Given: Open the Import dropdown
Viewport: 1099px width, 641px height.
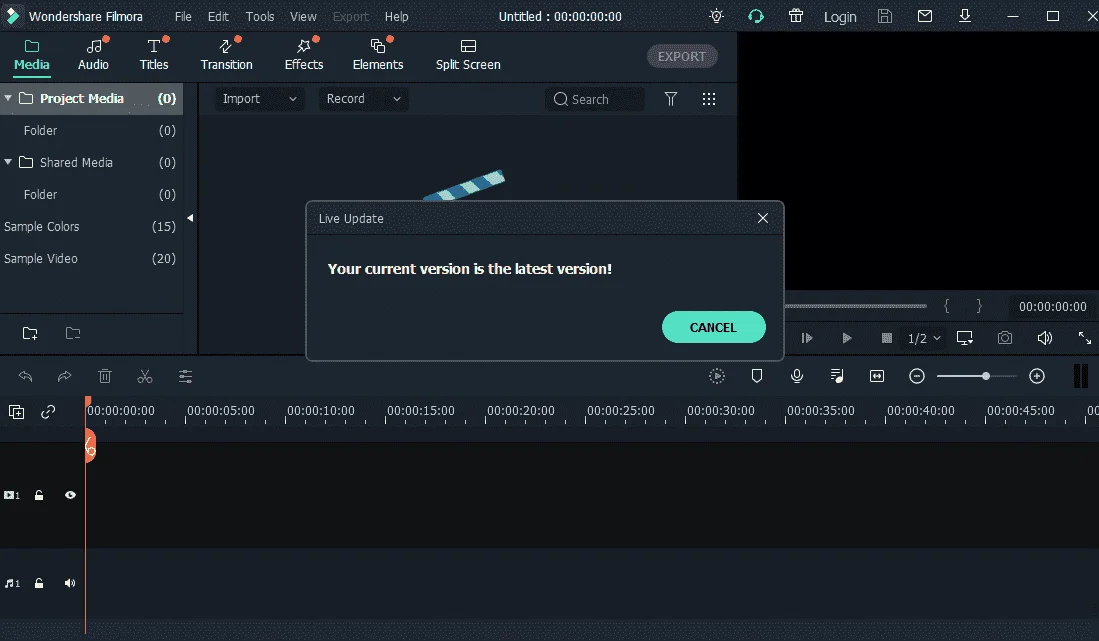Looking at the screenshot, I should coord(259,99).
